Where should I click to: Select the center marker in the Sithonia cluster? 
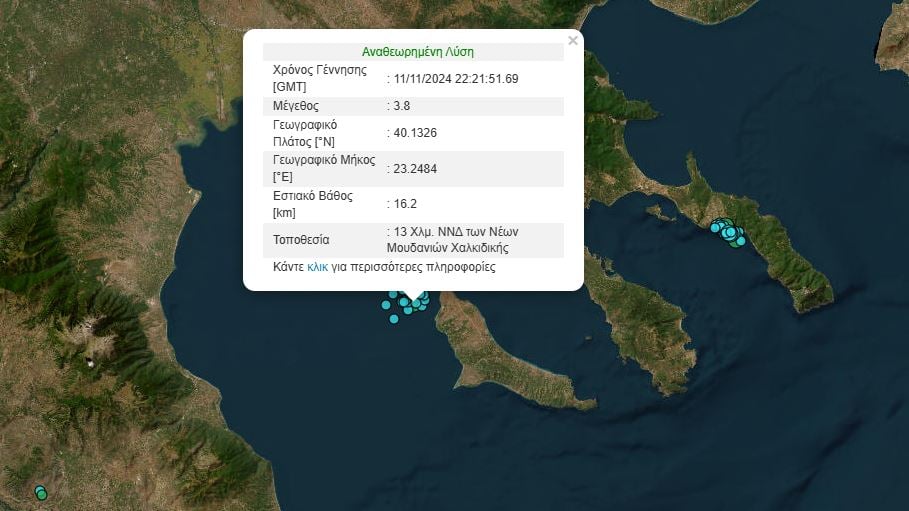point(728,230)
